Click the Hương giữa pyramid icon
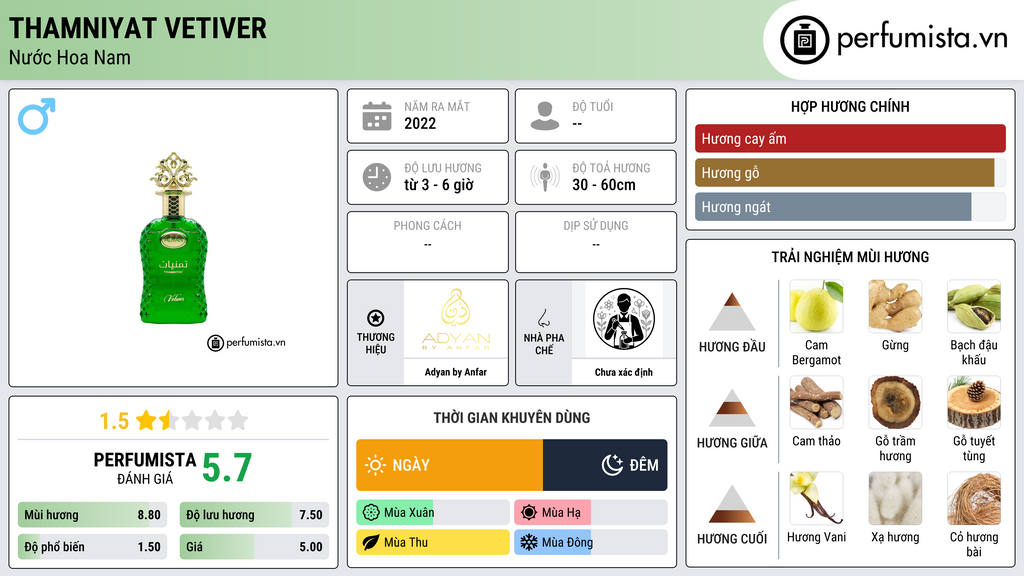This screenshot has width=1024, height=576. [732, 408]
